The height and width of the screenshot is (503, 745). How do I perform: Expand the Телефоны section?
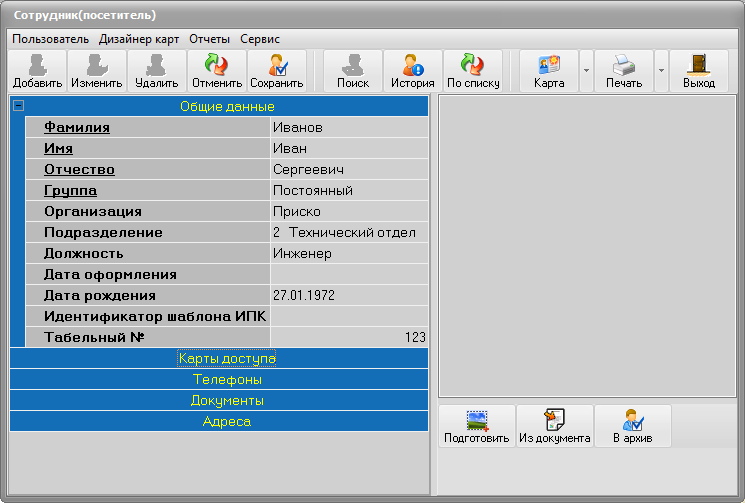pos(219,380)
